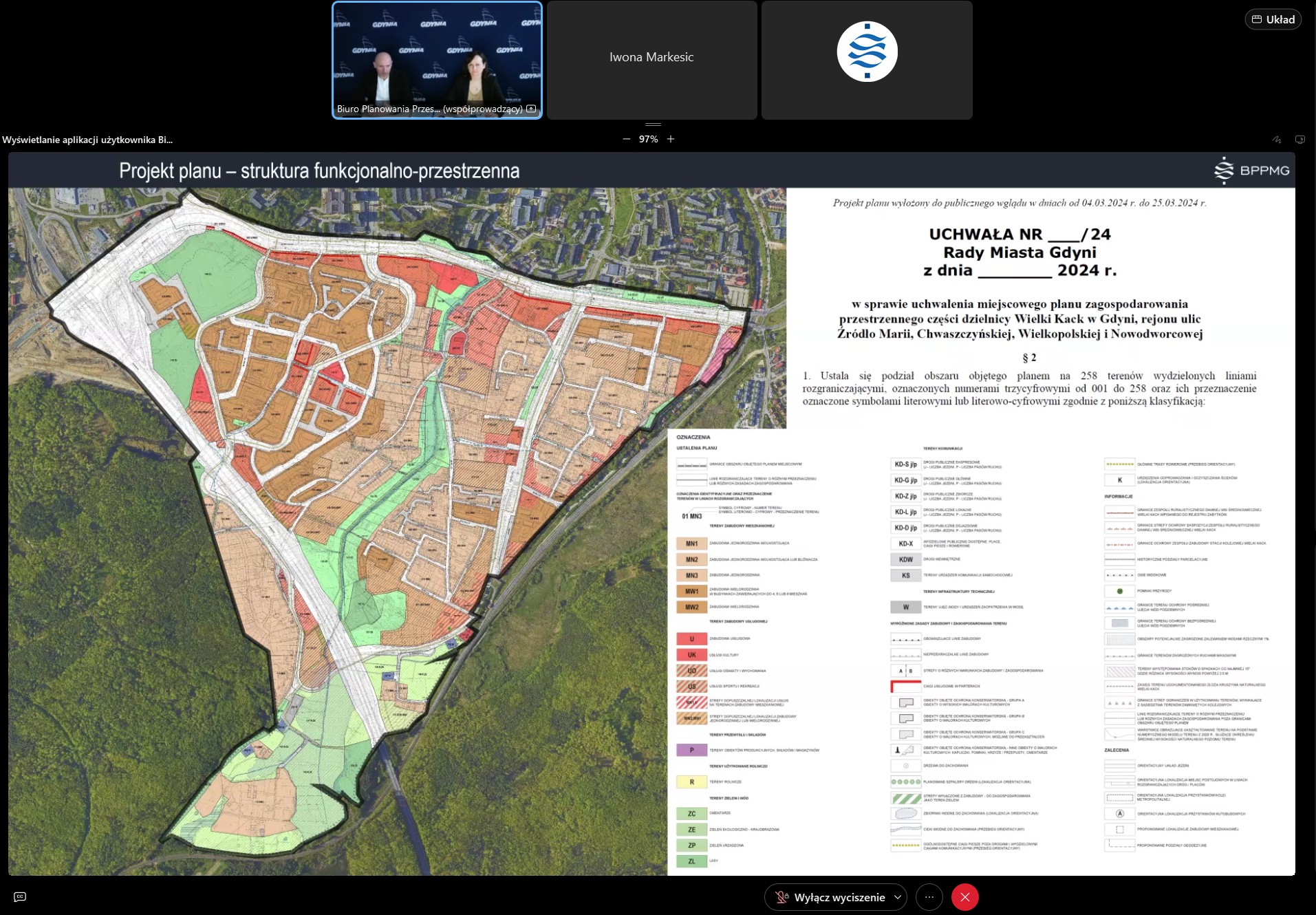
Task: Unmute using Wyłącz wyciszenie button
Action: click(830, 897)
